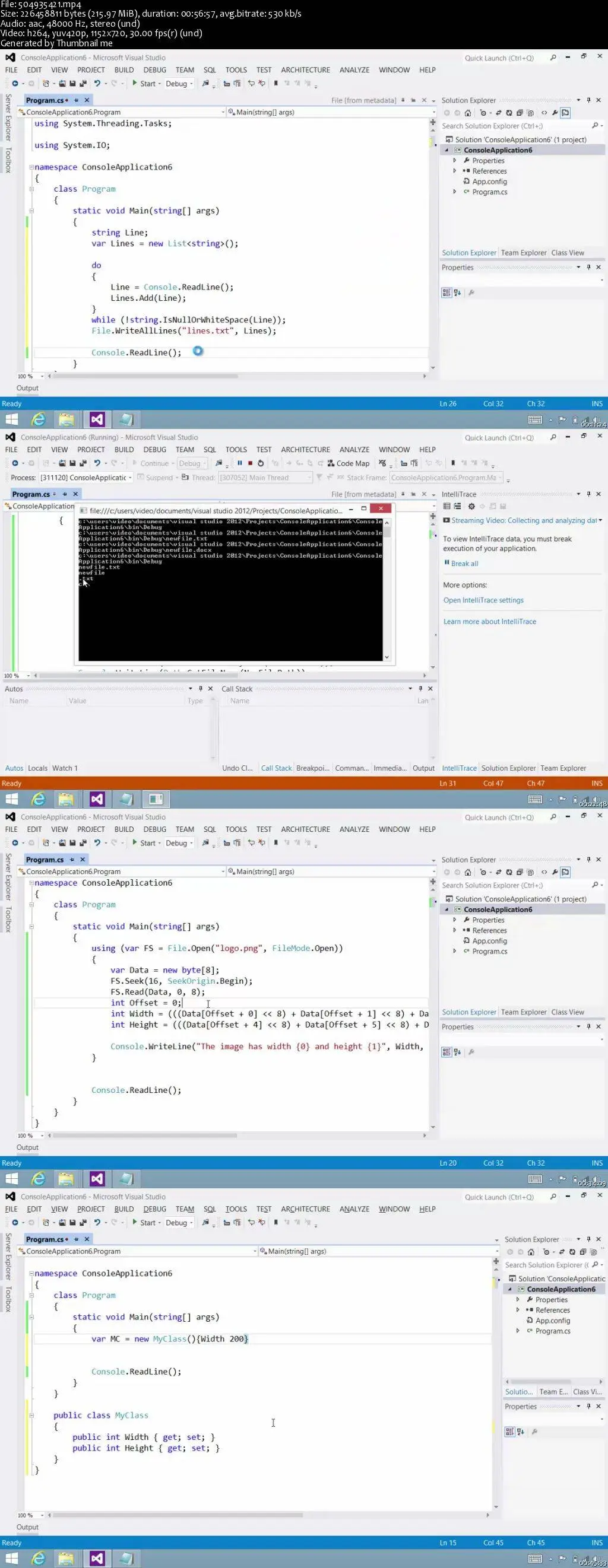Click the Undo arrow in the lines.txt code window toolbar
Image resolution: width=608 pixels, height=1568 pixels.
coord(97,84)
